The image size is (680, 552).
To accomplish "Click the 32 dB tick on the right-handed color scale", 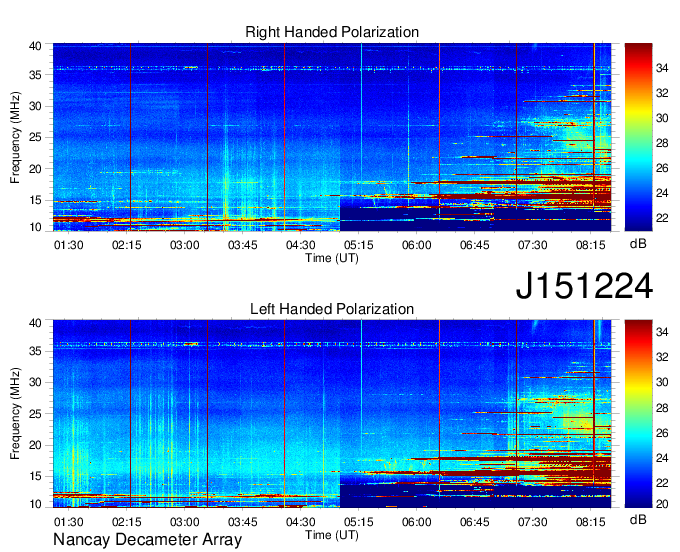I will pos(662,93).
